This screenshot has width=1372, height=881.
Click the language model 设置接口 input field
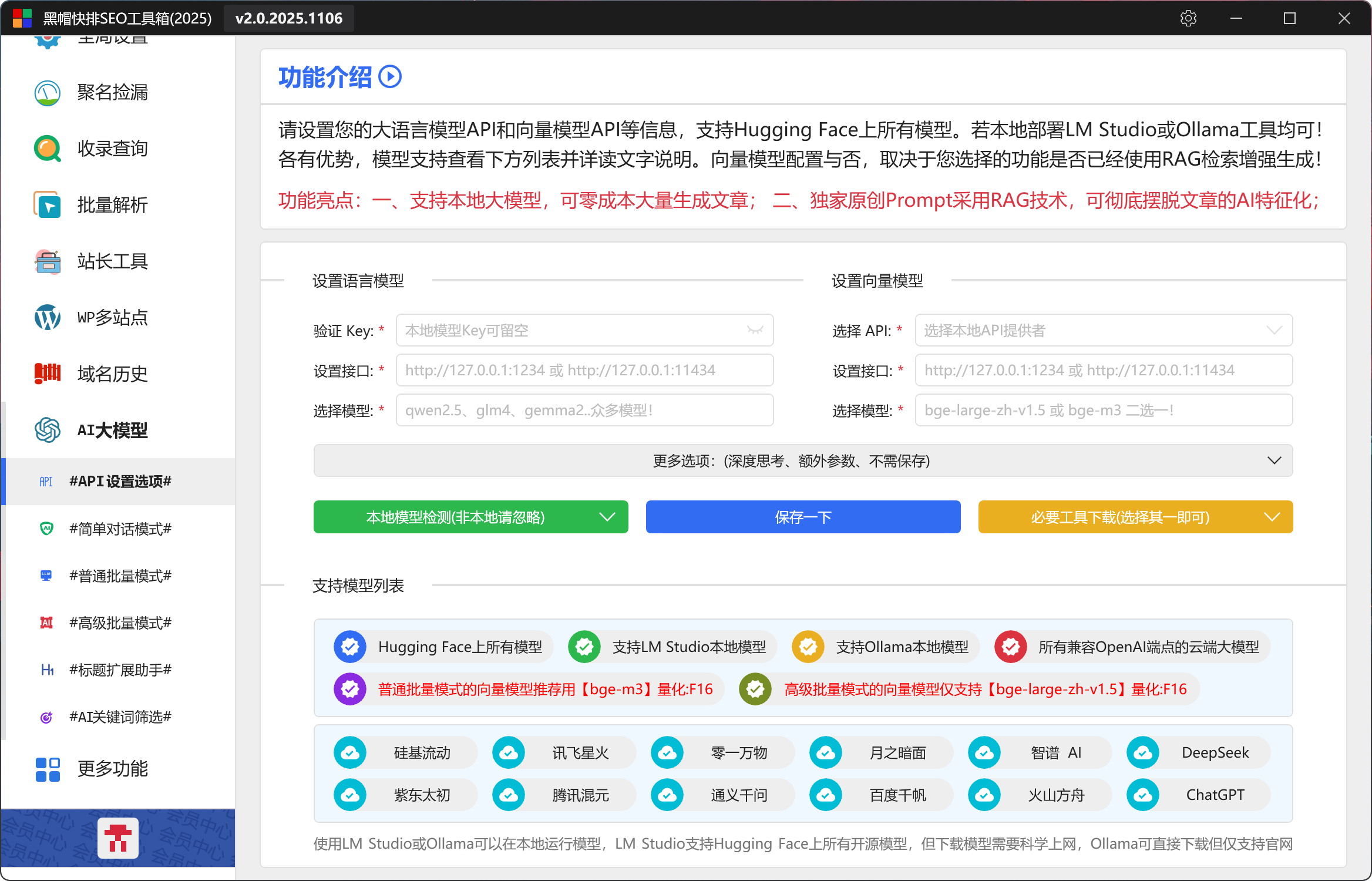pyautogui.click(x=584, y=370)
